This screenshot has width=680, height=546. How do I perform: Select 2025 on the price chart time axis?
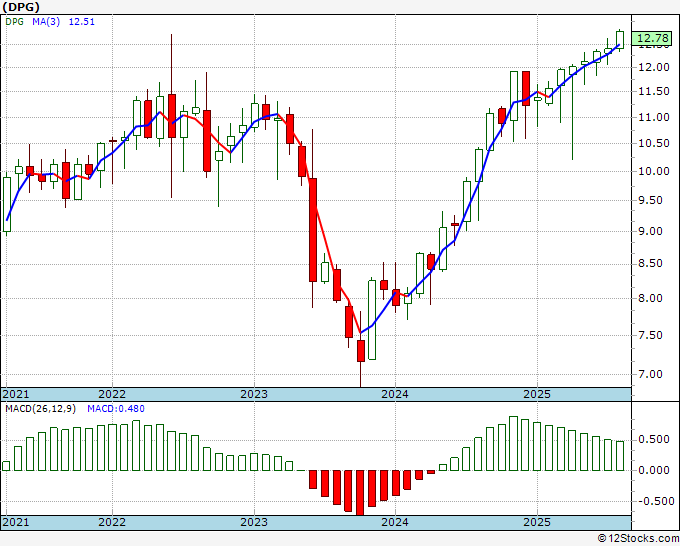tap(537, 394)
